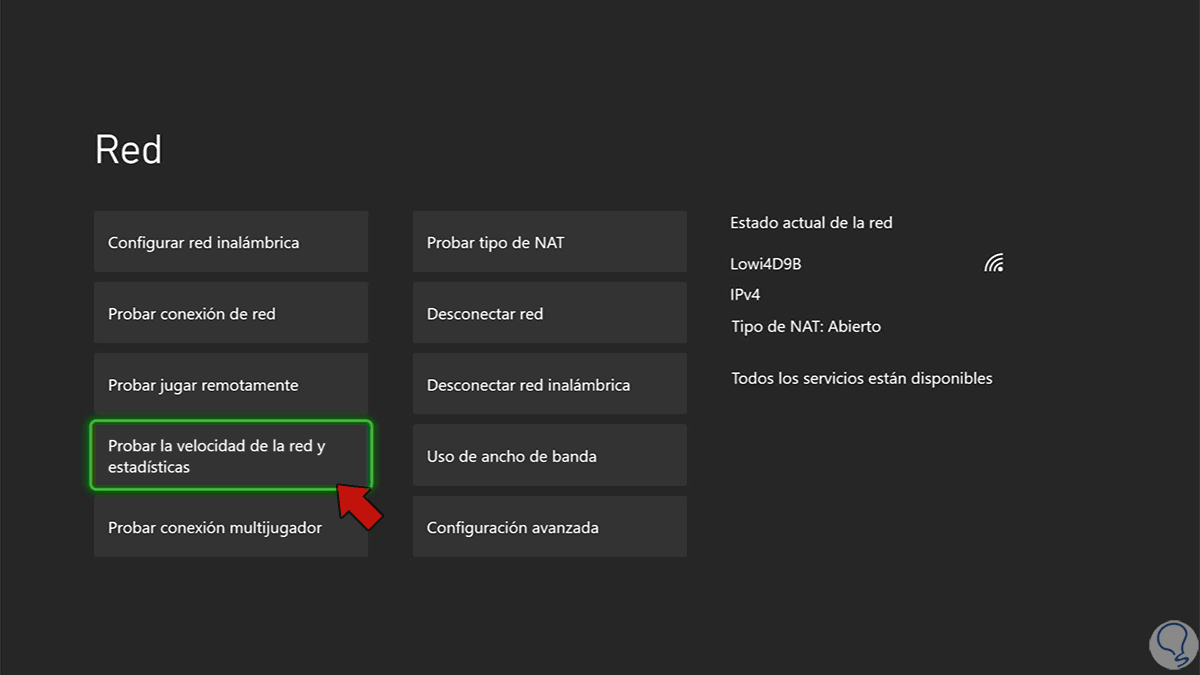Click the IPv4 status text
The height and width of the screenshot is (675, 1200).
click(746, 295)
